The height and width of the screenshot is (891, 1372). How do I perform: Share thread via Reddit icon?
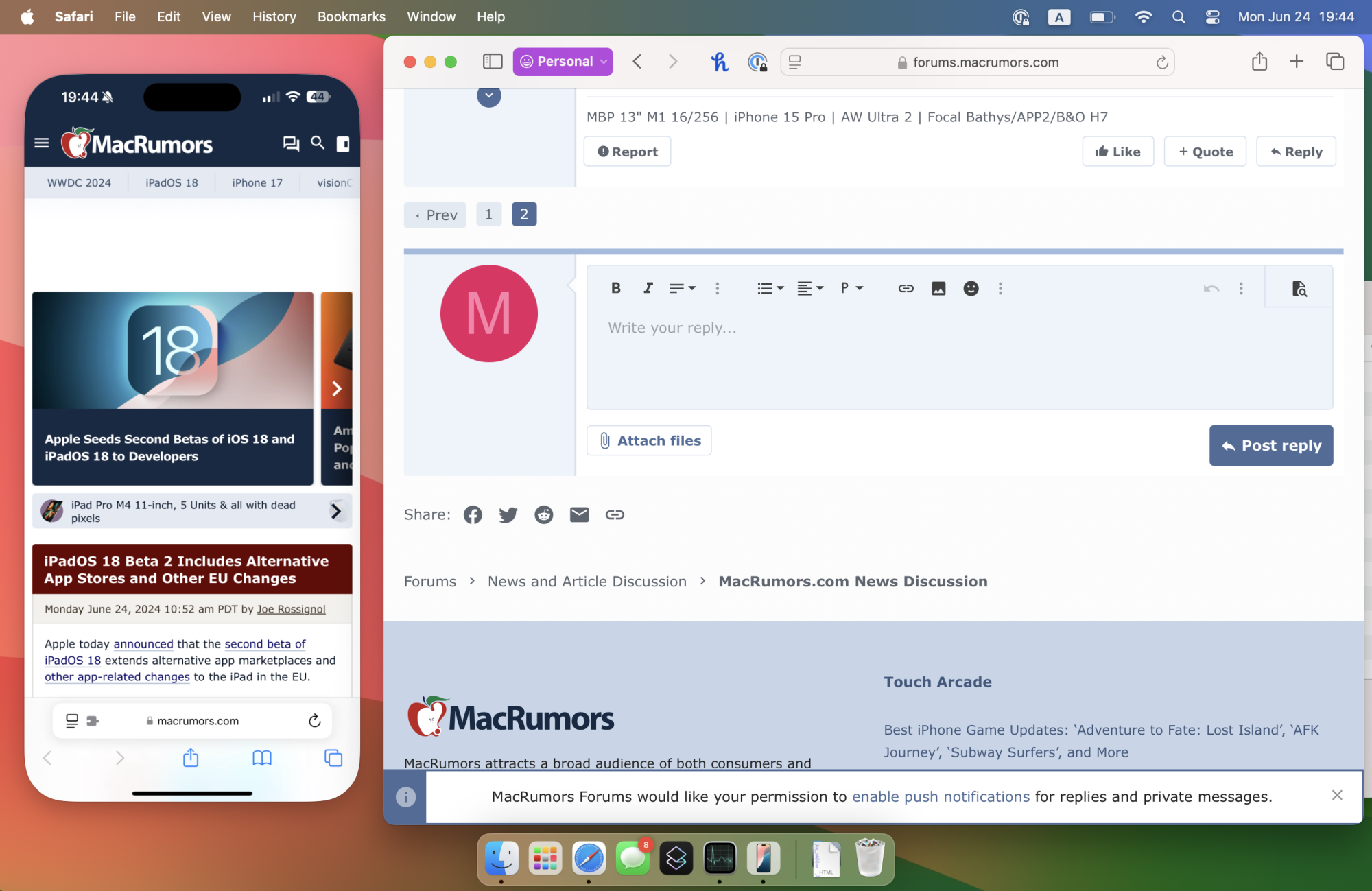point(543,514)
